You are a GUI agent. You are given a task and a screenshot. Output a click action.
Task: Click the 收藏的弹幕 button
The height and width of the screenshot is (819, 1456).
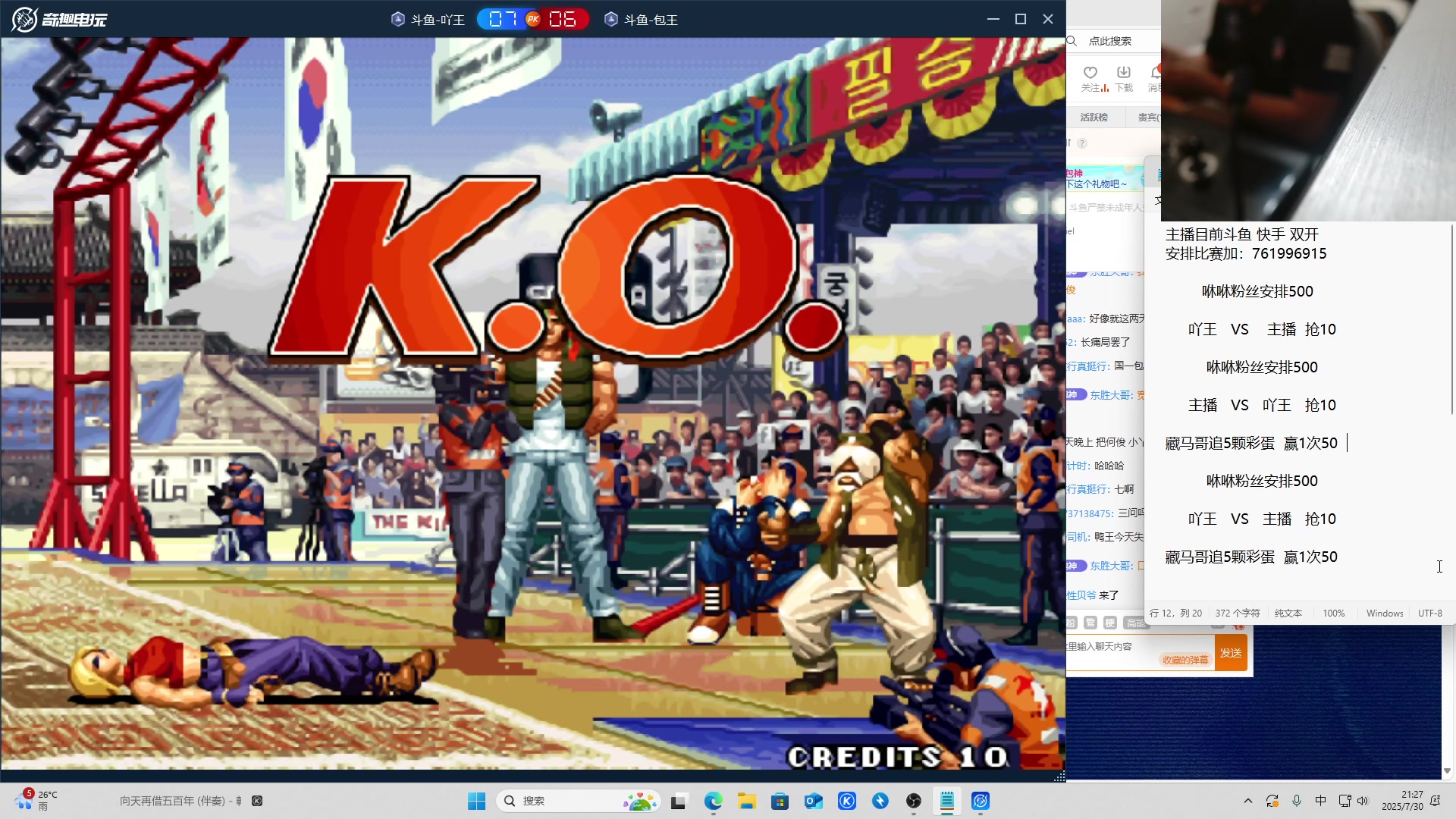(1185, 661)
